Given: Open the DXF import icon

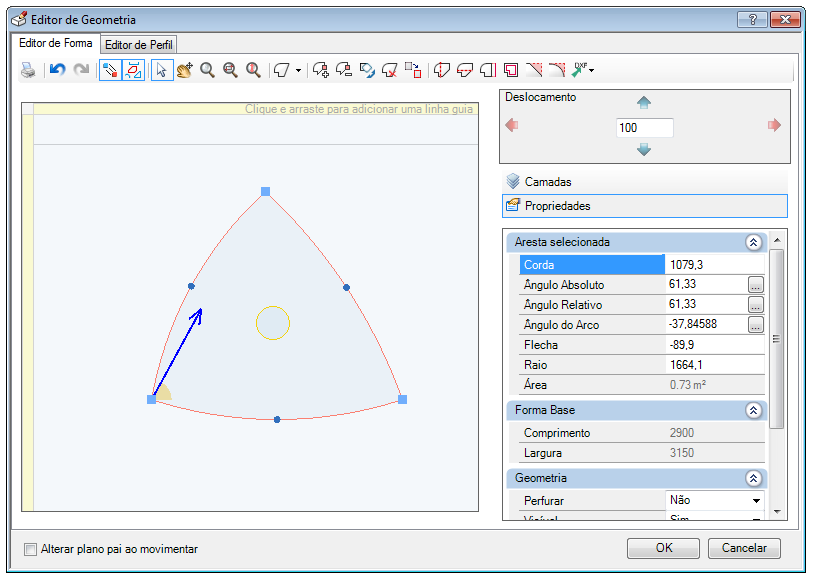Looking at the screenshot, I should (x=581, y=70).
